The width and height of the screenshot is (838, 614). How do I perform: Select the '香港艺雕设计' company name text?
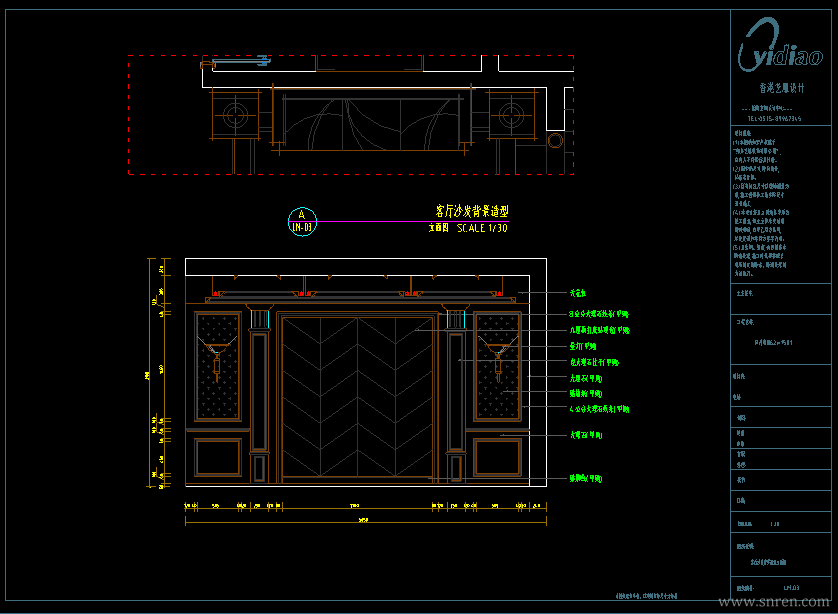782,88
